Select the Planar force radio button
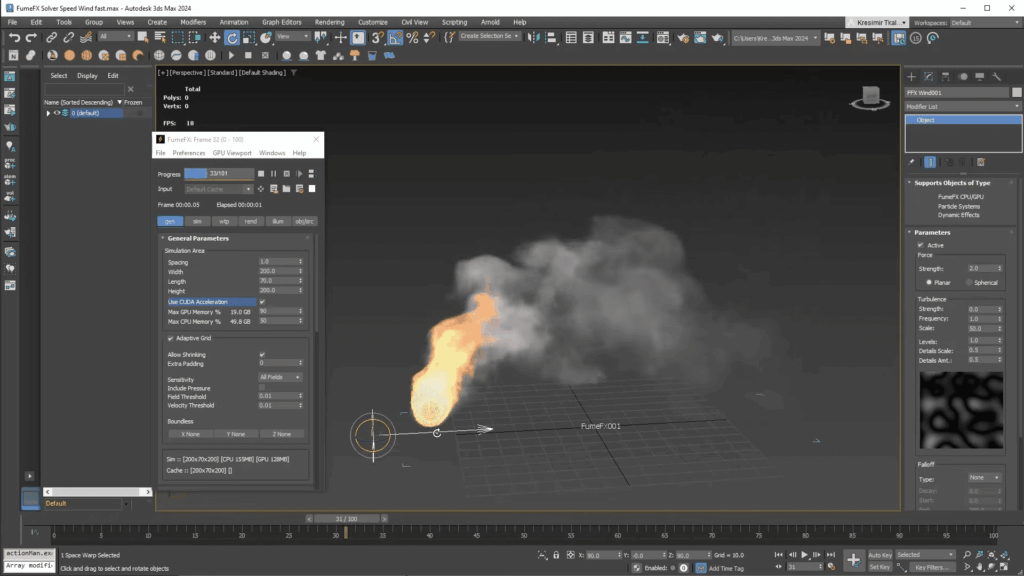 point(929,283)
